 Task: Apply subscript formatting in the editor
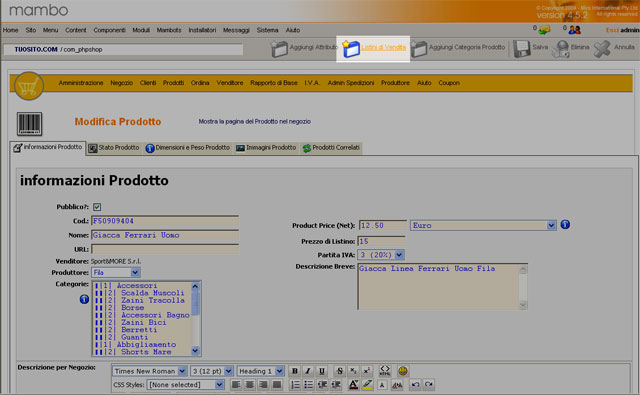[353, 371]
